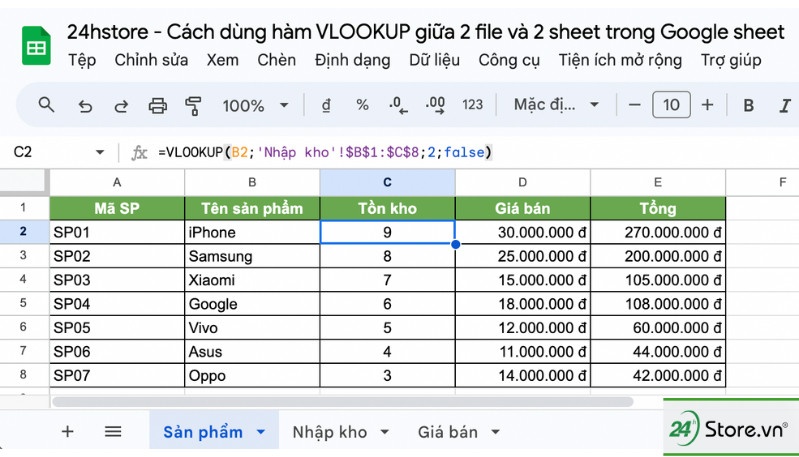Screen dimensions: 799x457
Task: Select the Mã SP header cell
Action: tap(117, 208)
